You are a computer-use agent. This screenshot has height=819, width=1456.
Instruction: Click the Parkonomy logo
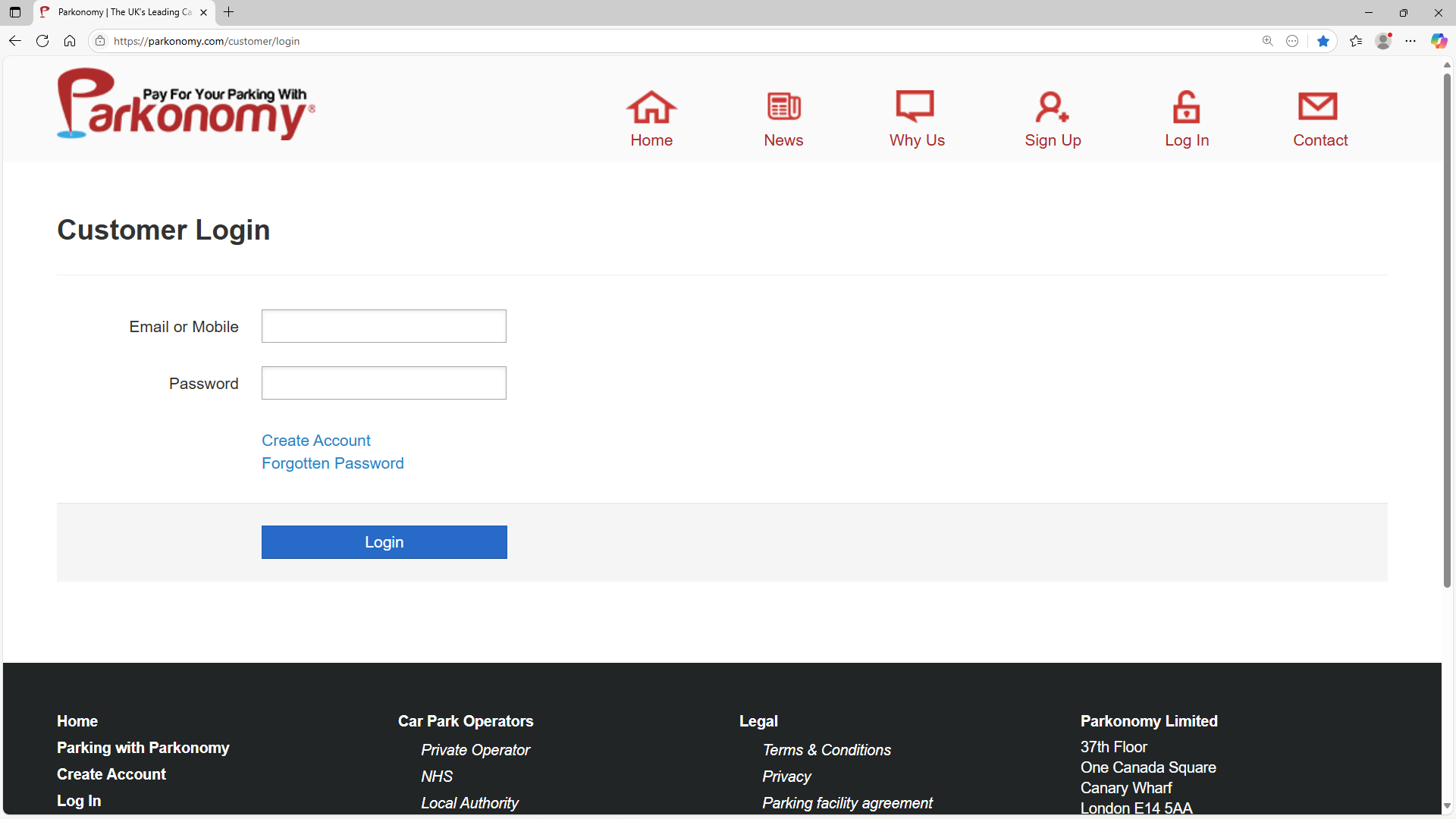coord(186,104)
